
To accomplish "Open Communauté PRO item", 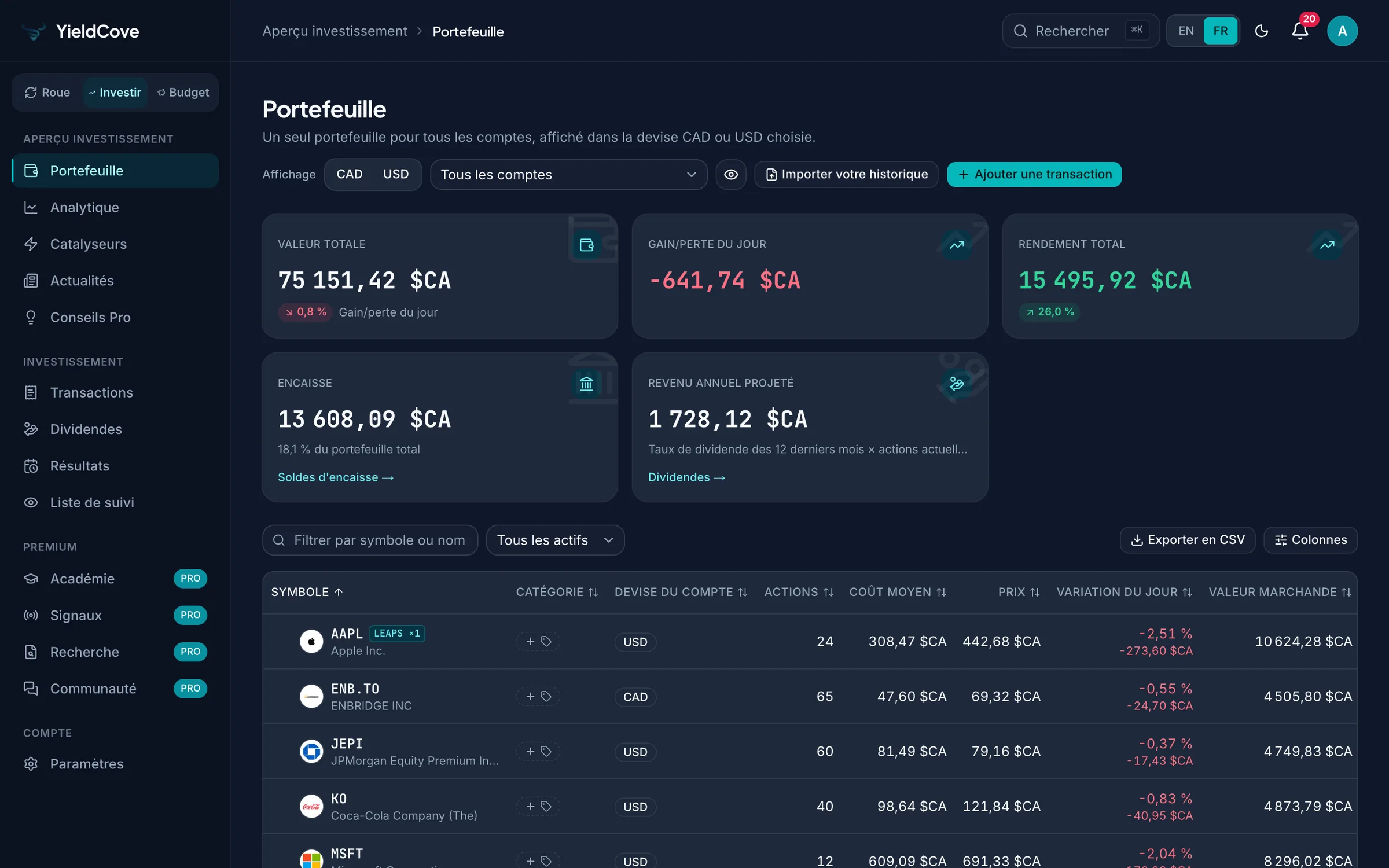I will pyautogui.click(x=115, y=689).
